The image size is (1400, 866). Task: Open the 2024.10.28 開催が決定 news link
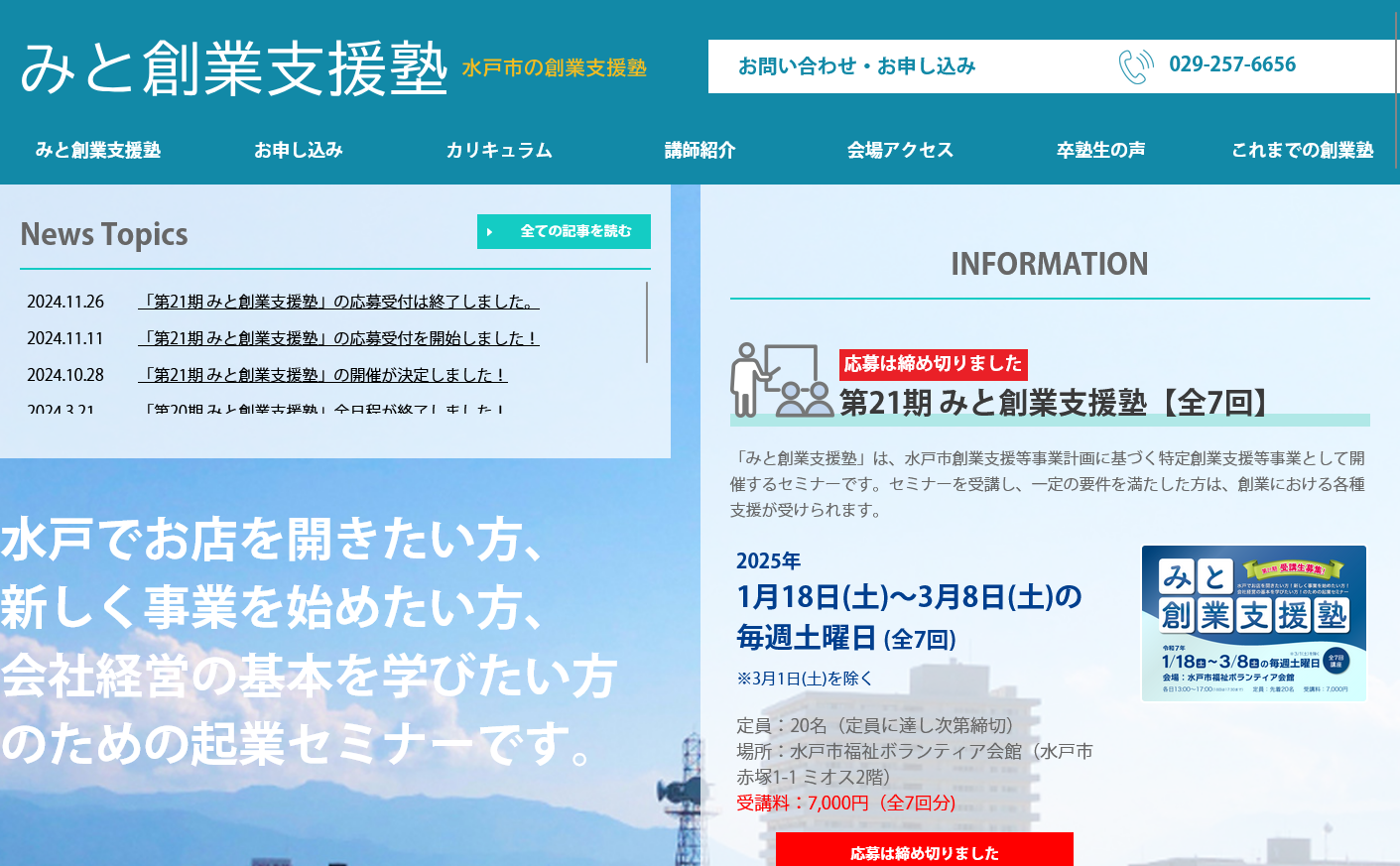click(322, 375)
